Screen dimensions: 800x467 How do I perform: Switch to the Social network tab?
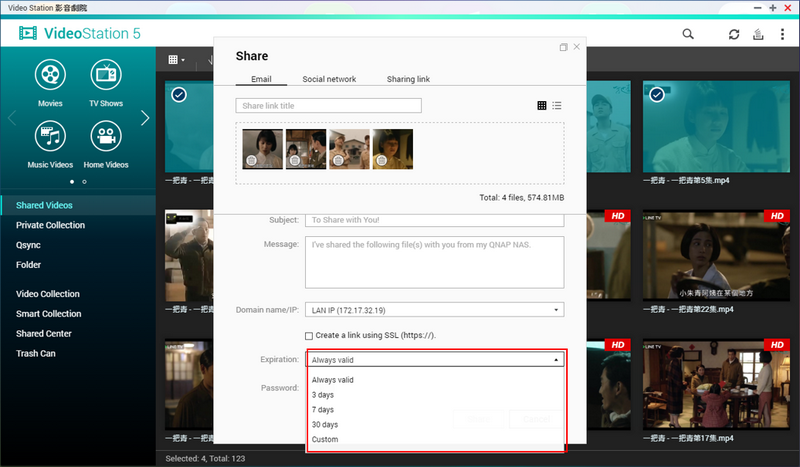[x=329, y=79]
